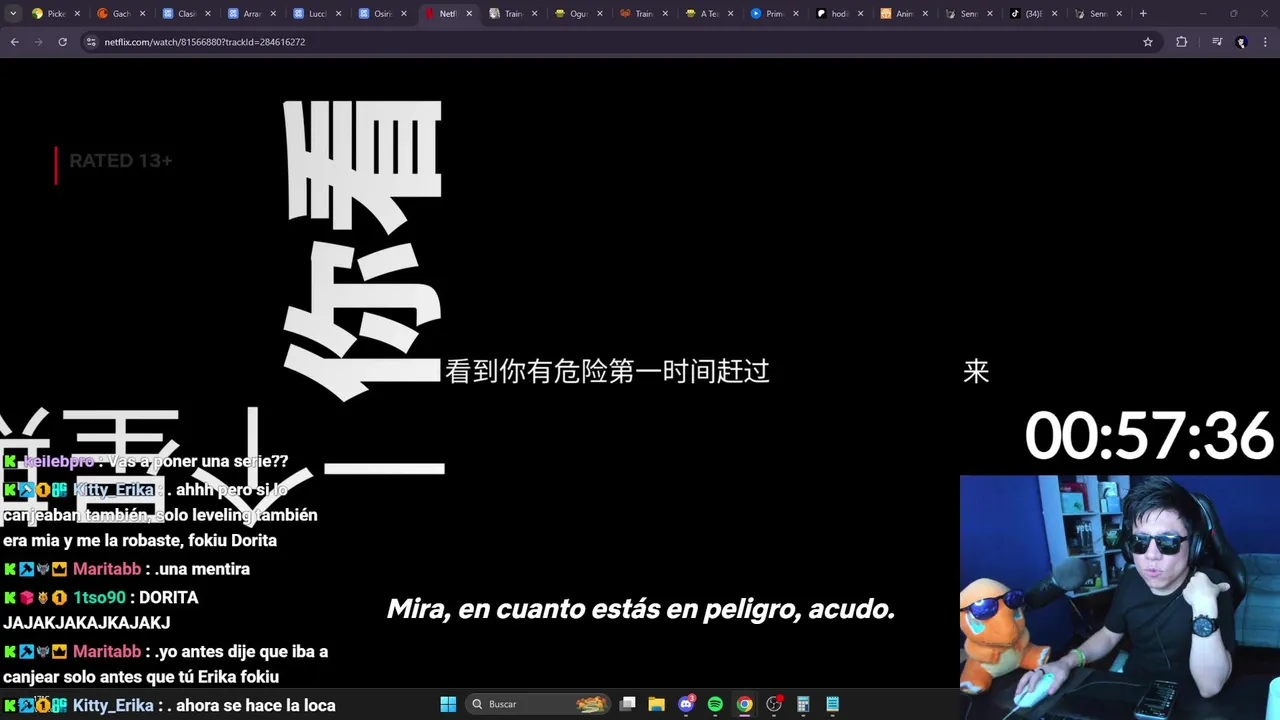Bookmark this page with the star

pos(1148,42)
